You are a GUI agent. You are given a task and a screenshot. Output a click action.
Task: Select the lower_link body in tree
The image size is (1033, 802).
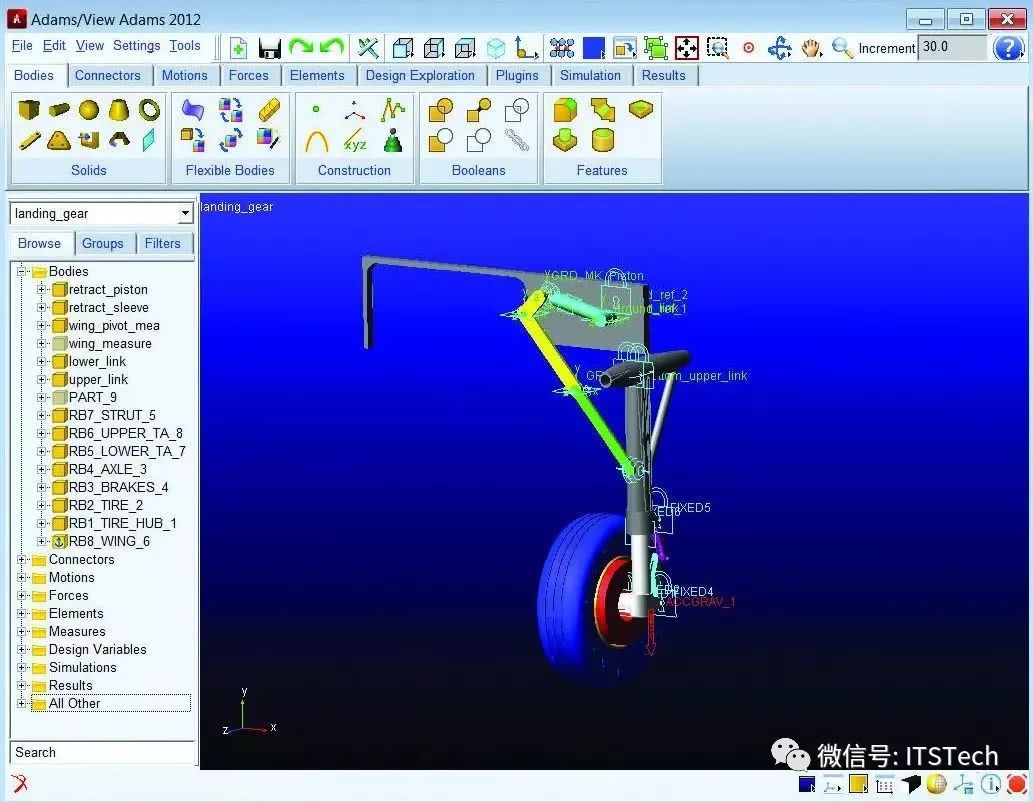click(97, 362)
